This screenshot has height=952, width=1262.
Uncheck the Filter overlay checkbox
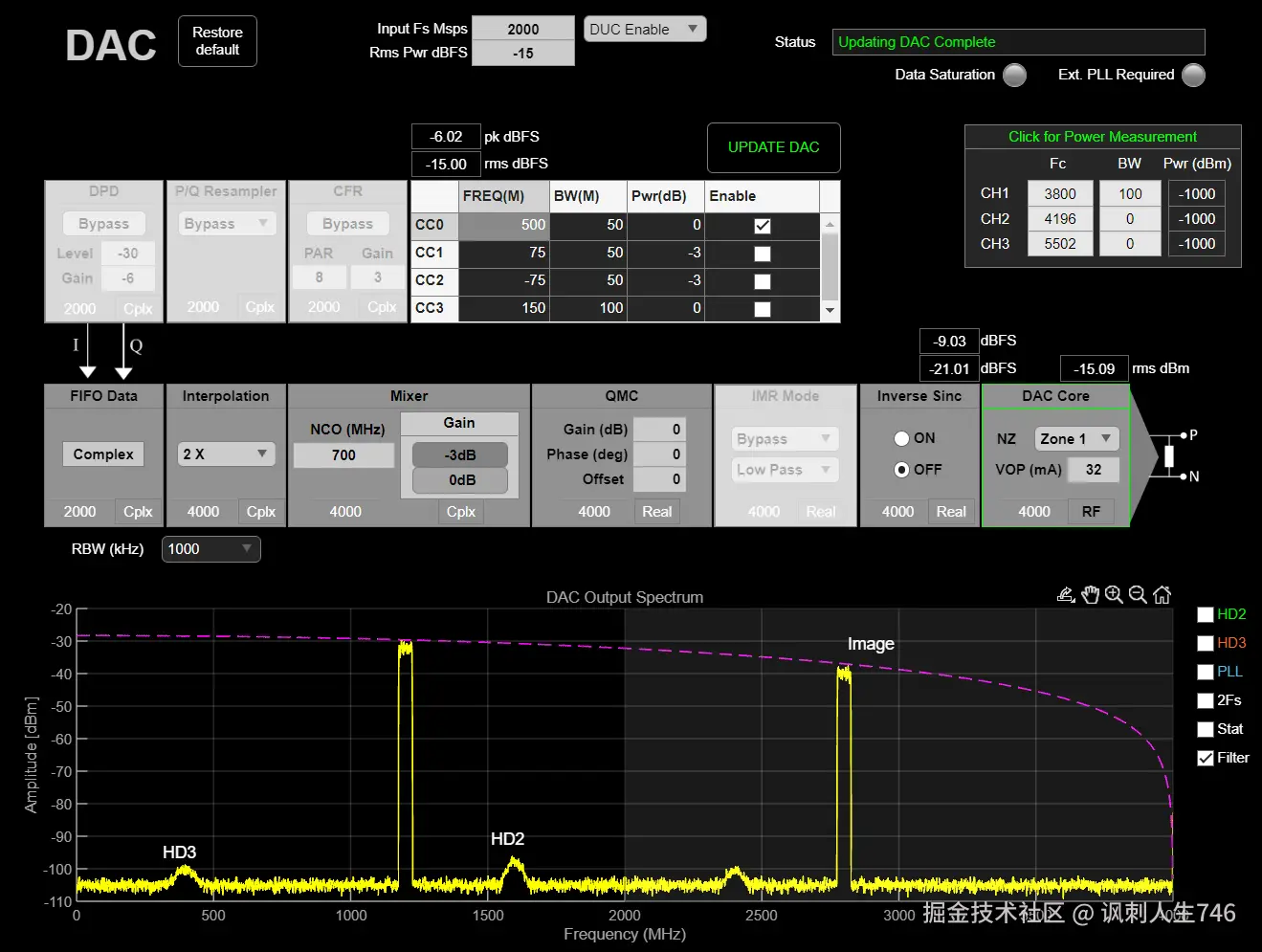(1206, 758)
